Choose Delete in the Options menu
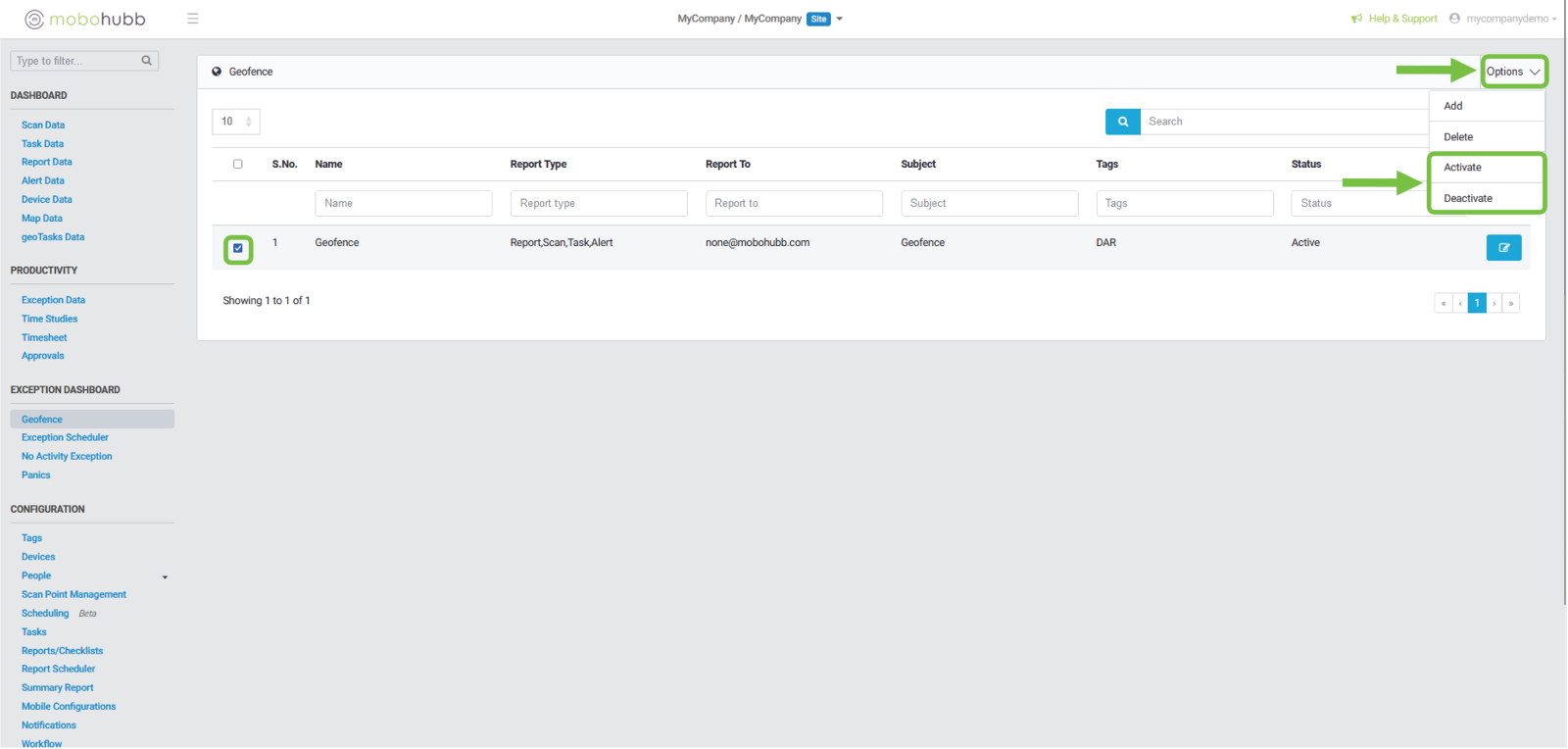 click(1457, 137)
